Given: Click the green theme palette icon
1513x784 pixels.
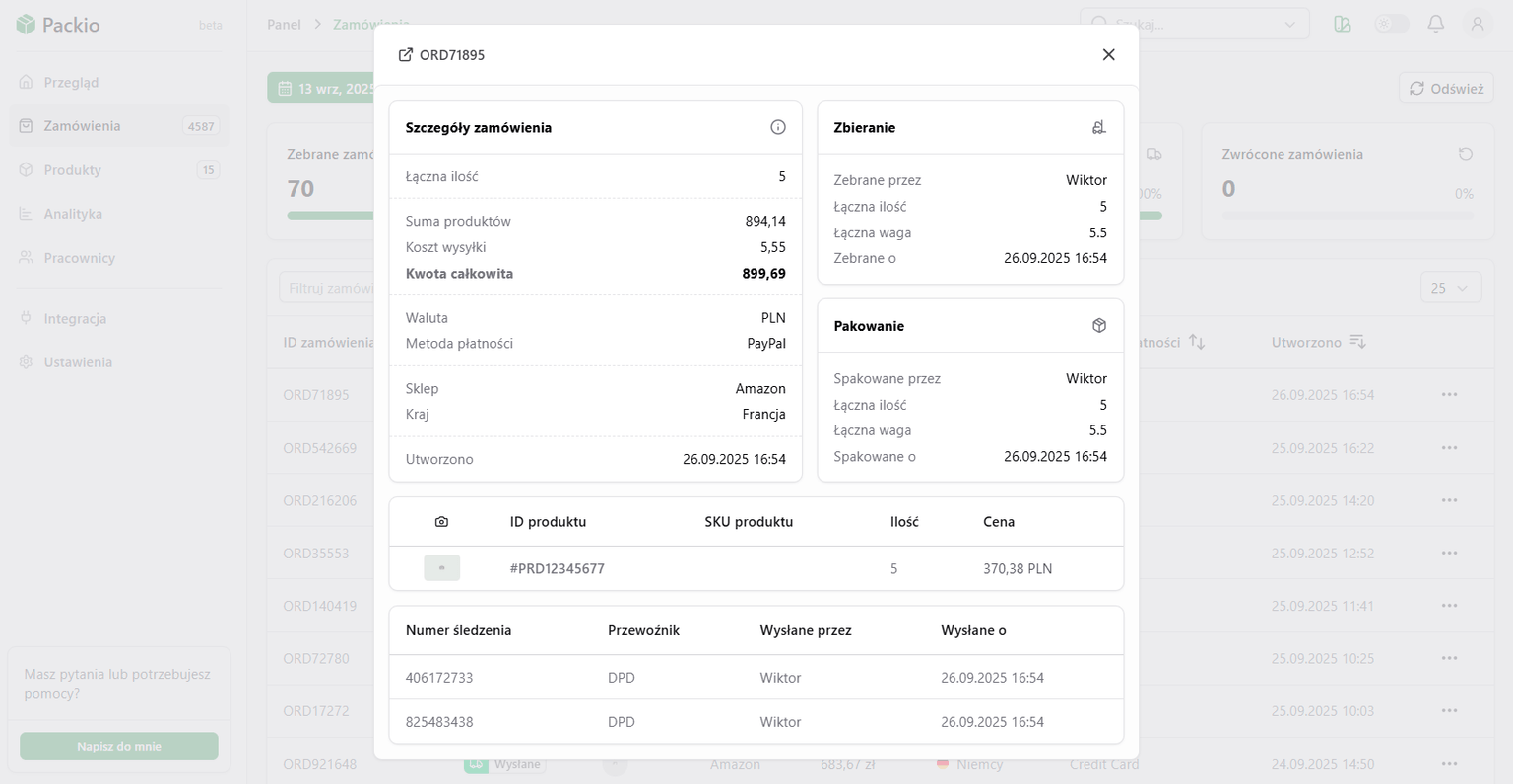Looking at the screenshot, I should [x=1342, y=24].
